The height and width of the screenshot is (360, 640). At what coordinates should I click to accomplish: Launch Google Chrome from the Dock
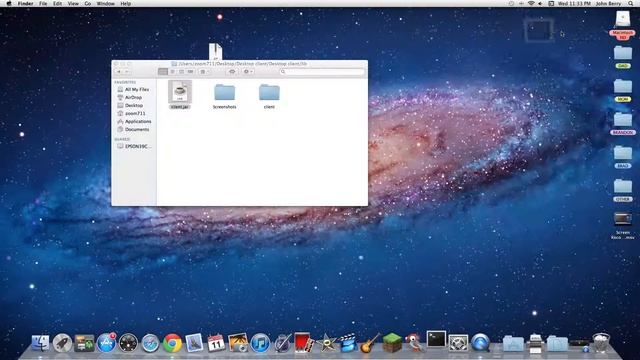coord(172,343)
